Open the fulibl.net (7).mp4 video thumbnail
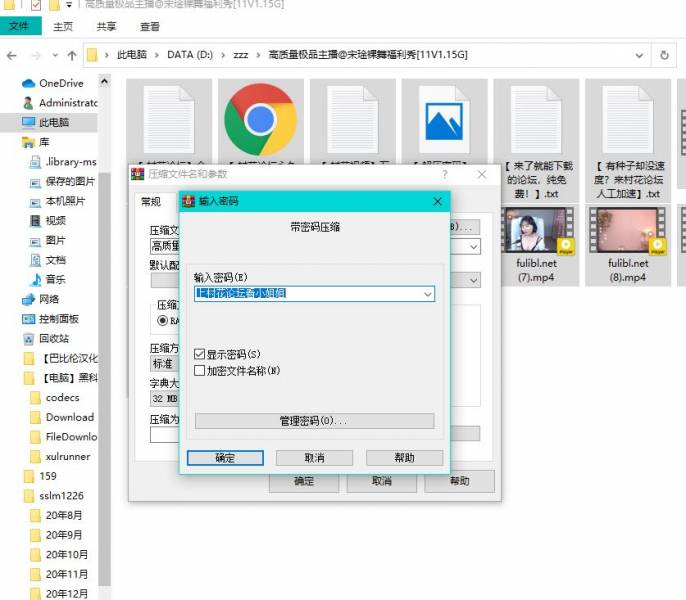The width and height of the screenshot is (686, 600). (538, 231)
